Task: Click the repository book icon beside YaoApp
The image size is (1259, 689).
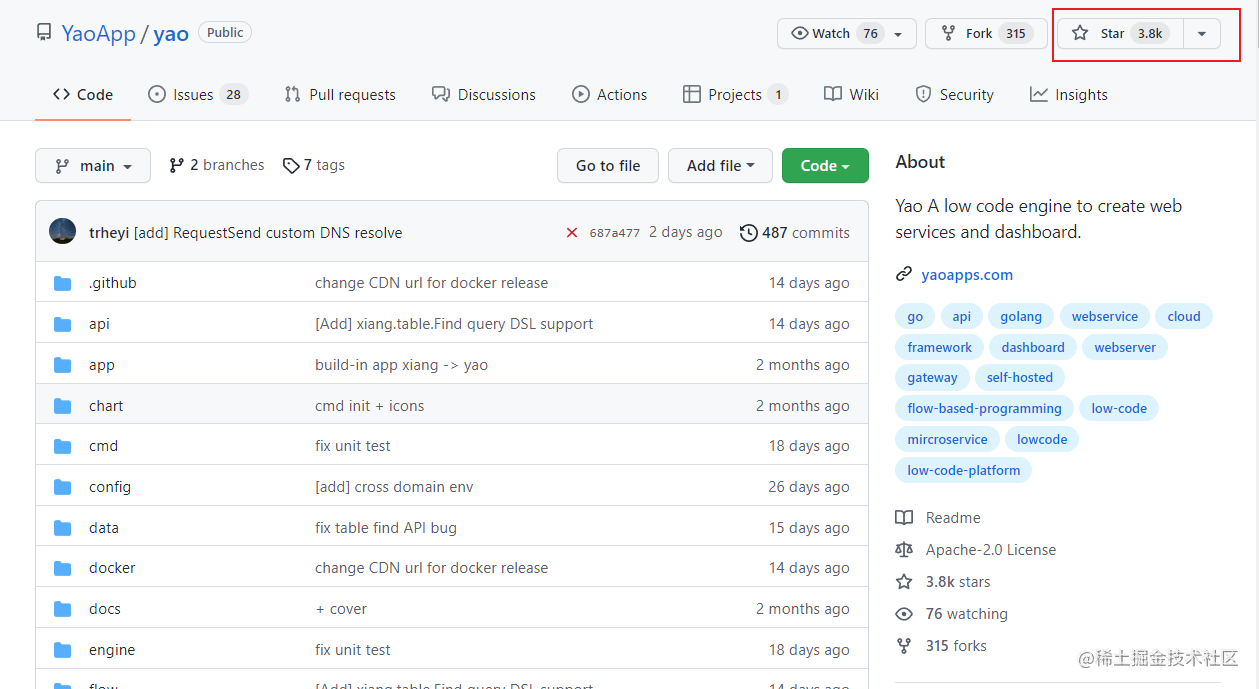Action: 44,33
